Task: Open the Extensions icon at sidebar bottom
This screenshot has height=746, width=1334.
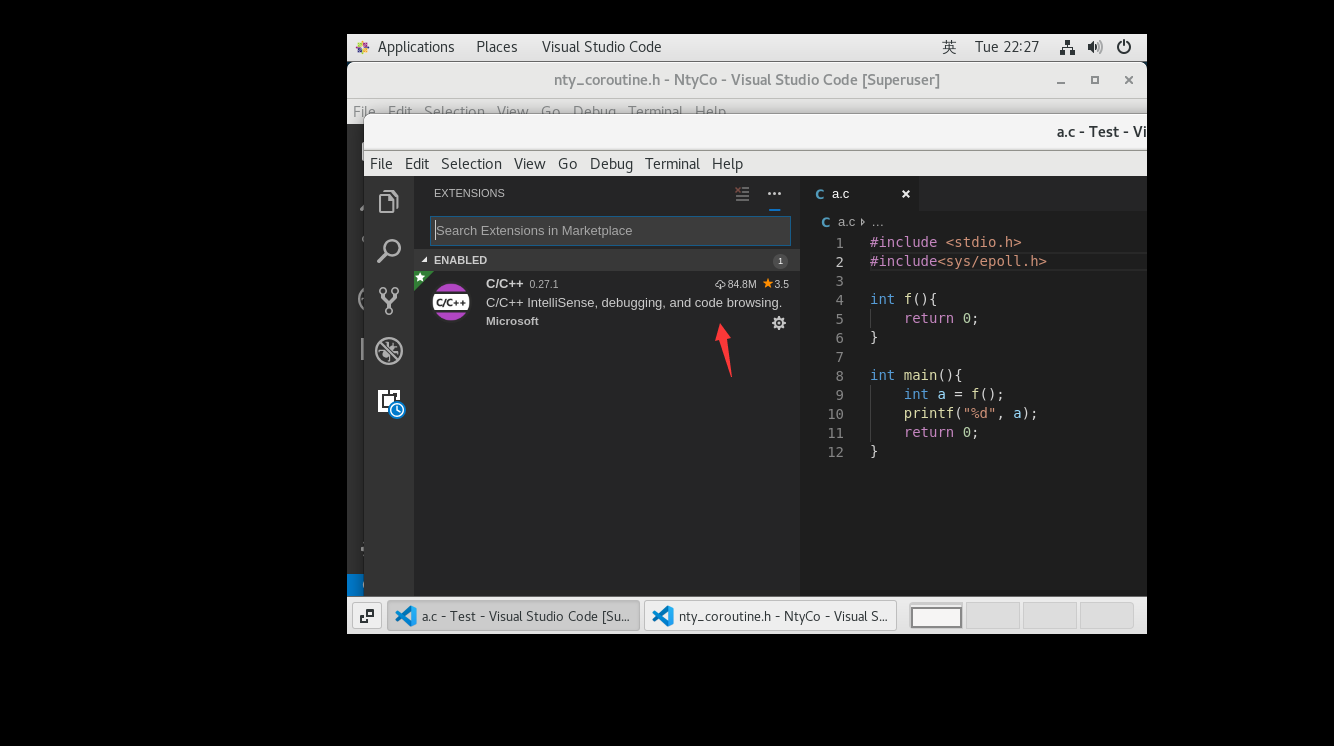Action: tap(389, 401)
